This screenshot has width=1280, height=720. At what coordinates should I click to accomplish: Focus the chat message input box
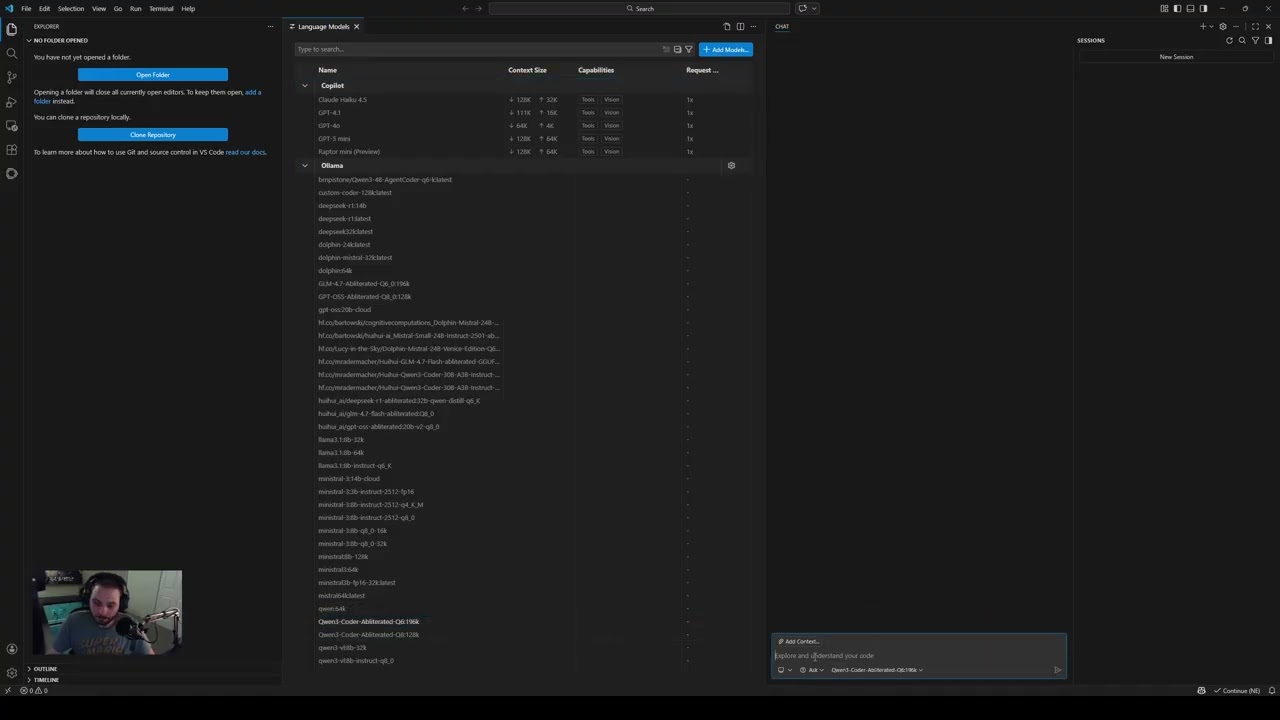[918, 656]
